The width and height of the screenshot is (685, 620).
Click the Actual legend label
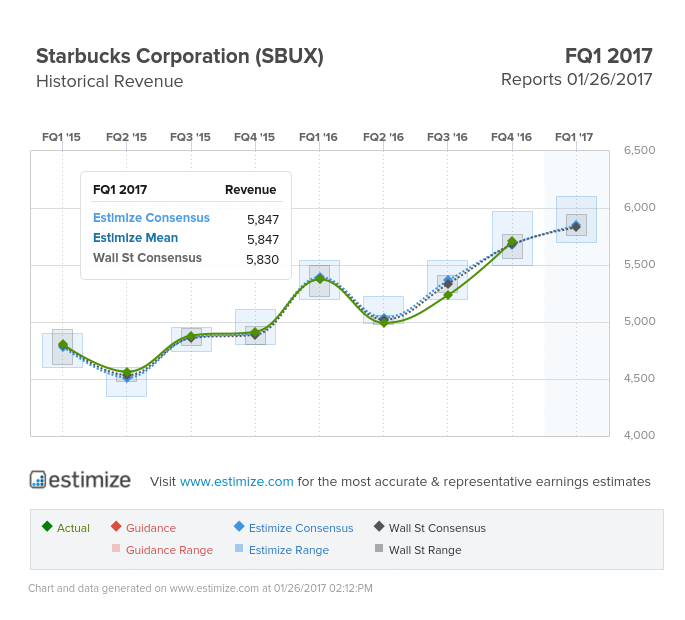tap(73, 528)
